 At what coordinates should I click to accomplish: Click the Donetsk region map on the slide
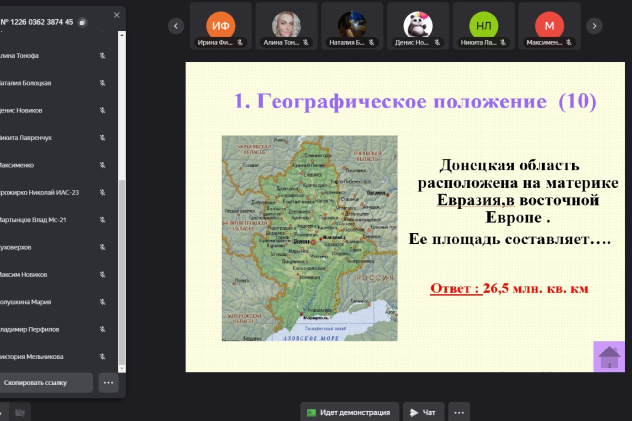tap(310, 238)
